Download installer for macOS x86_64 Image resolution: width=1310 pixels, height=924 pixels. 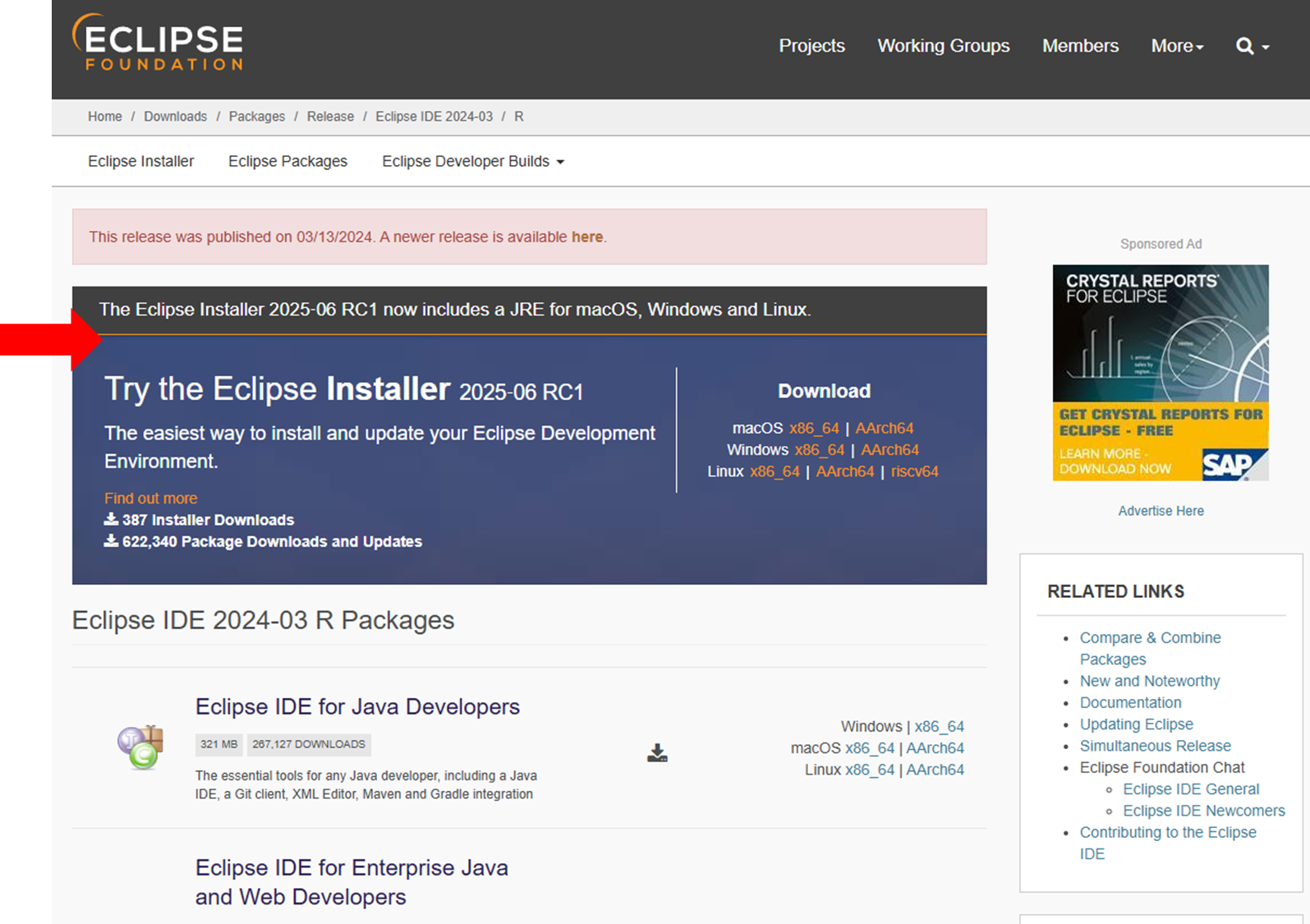coord(814,428)
